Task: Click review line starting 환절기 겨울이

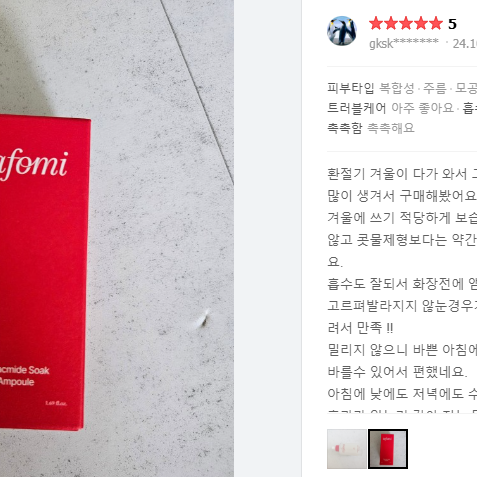Action: tap(402, 174)
